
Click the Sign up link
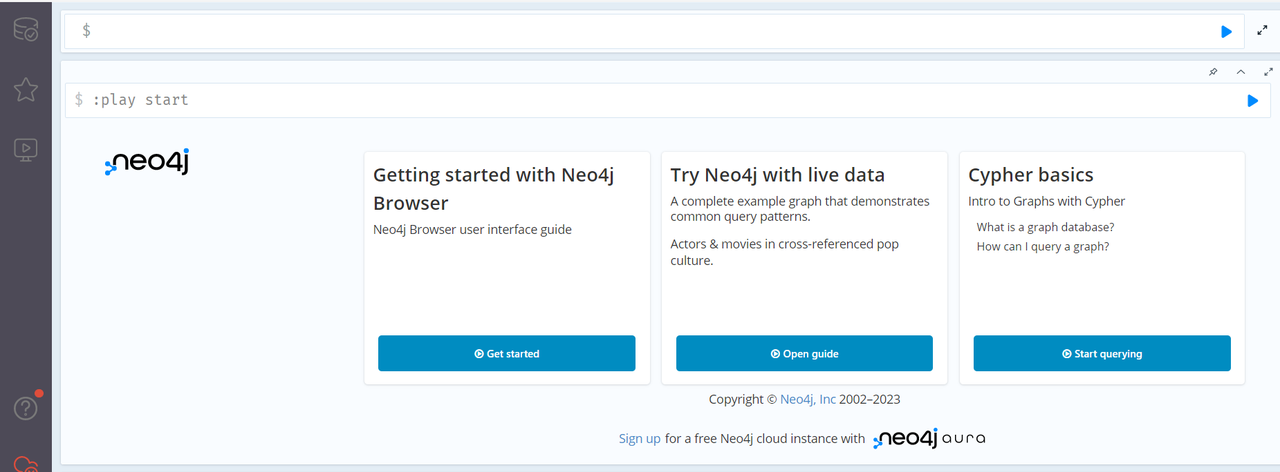[x=640, y=438]
